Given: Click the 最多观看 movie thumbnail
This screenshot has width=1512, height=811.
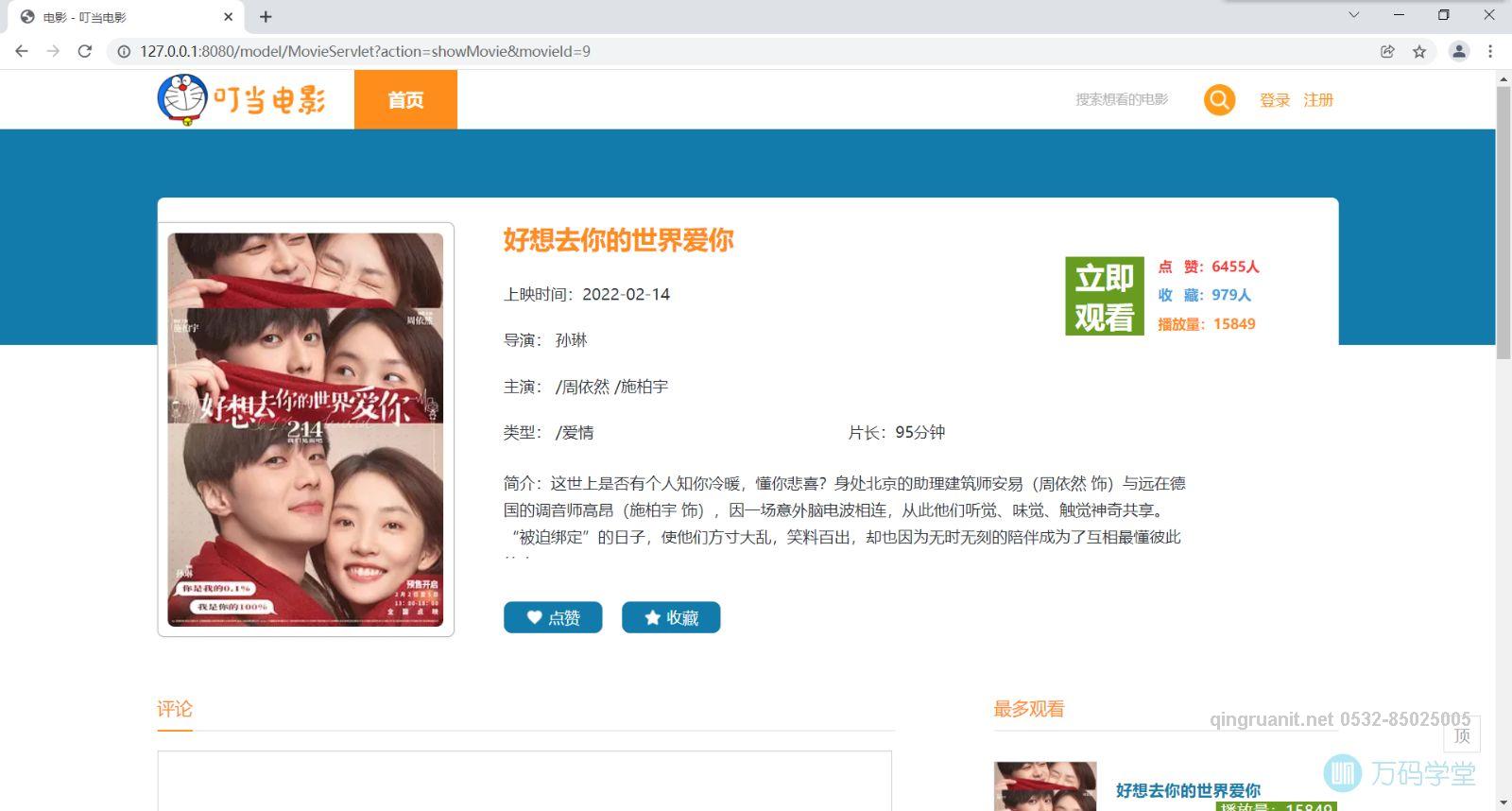Looking at the screenshot, I should tap(1045, 786).
